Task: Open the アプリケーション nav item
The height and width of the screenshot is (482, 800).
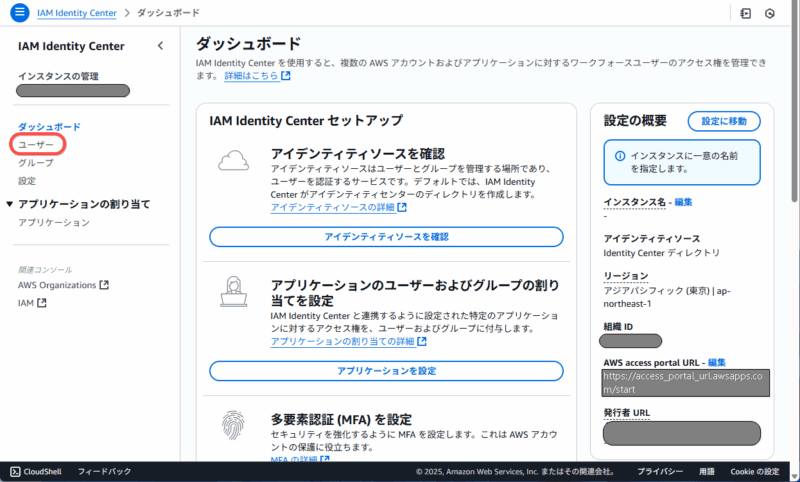Action: tap(54, 222)
